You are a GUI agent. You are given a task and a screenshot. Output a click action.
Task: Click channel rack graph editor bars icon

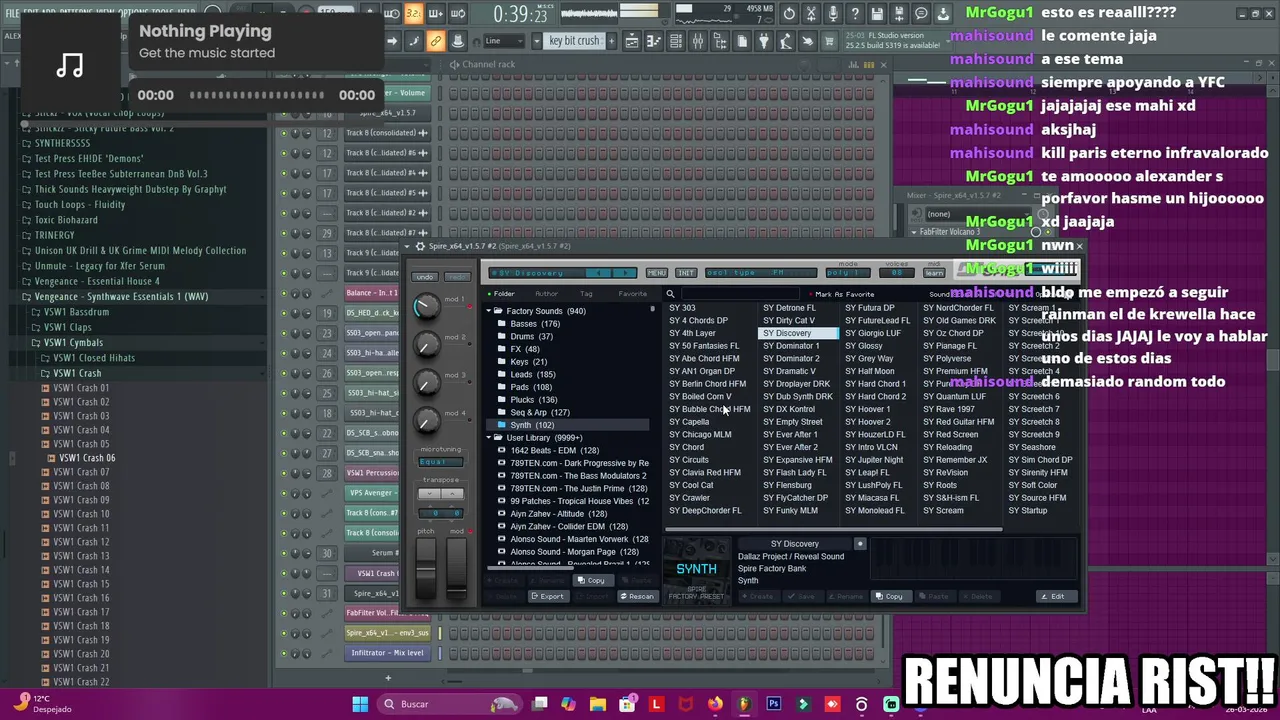[854, 65]
